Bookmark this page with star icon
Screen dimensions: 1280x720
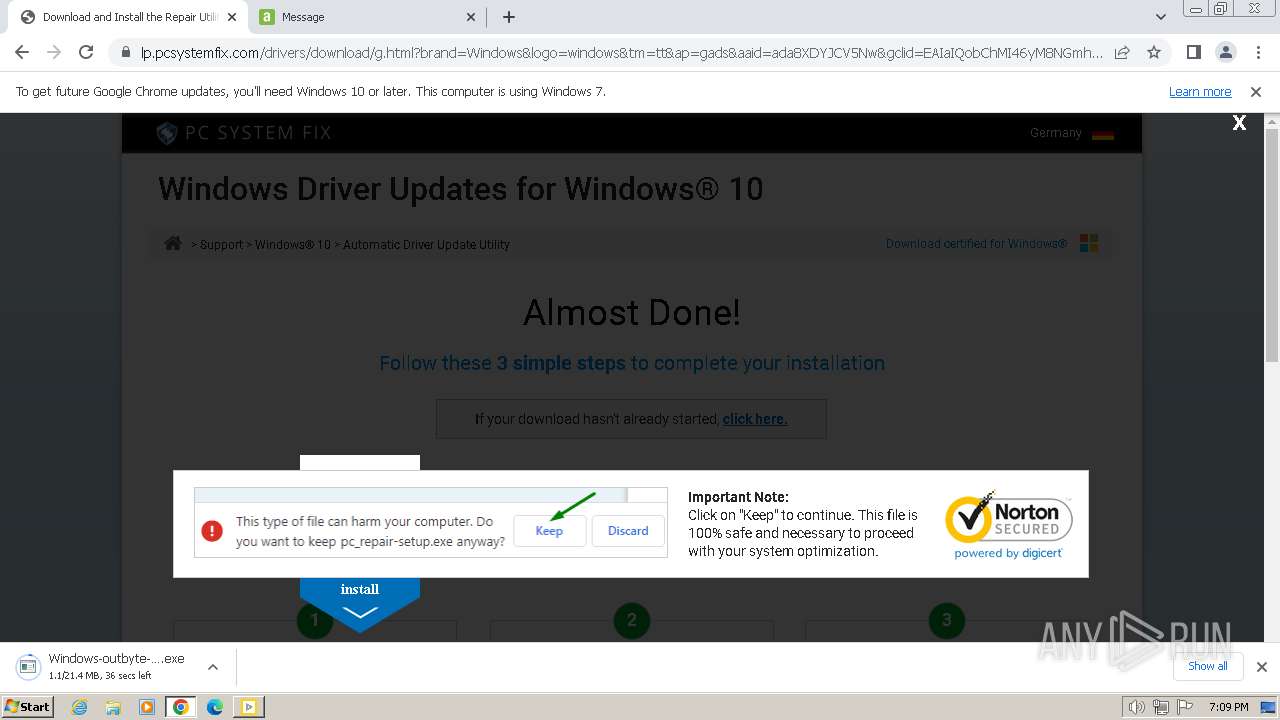click(1154, 53)
